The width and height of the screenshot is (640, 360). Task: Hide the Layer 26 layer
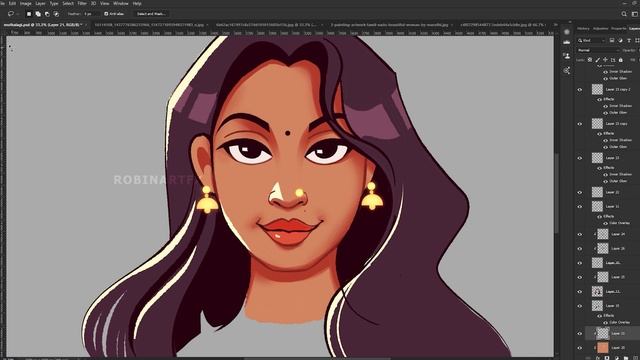point(580,249)
